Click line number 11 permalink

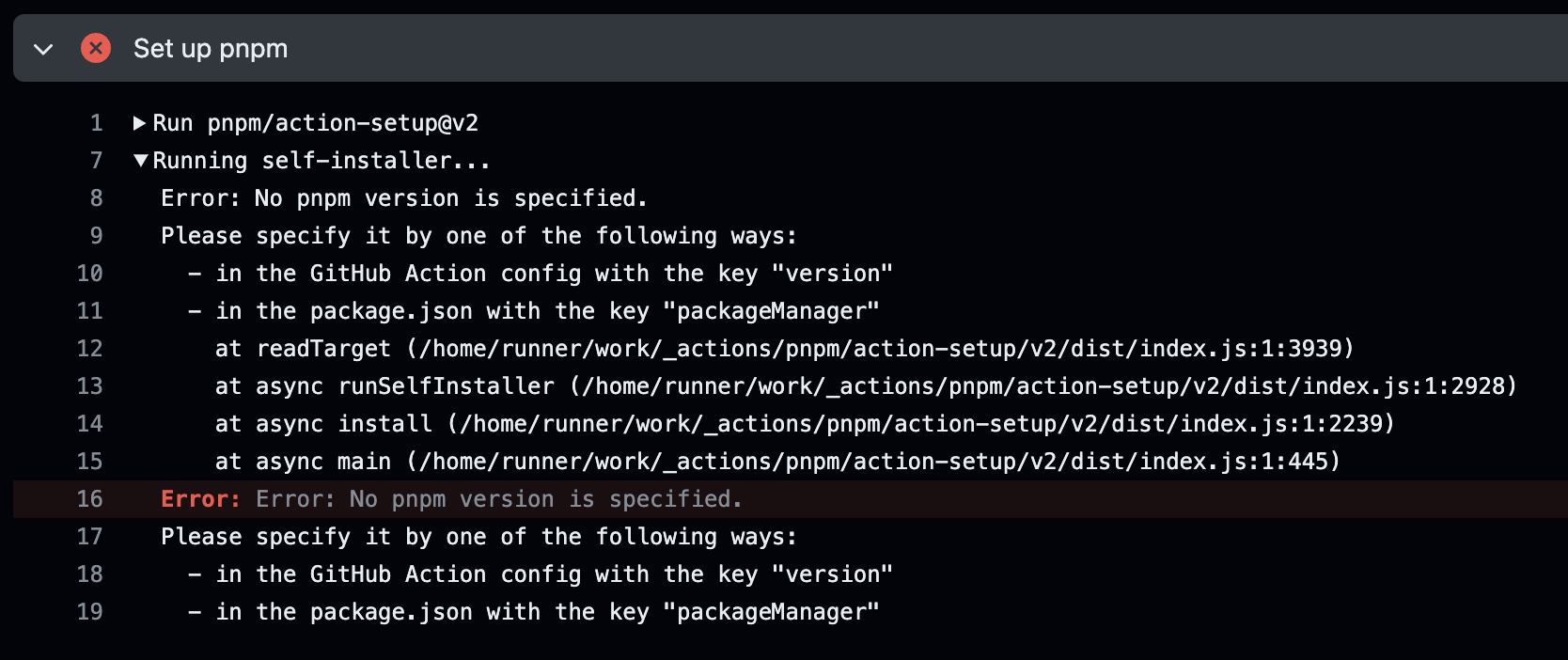tap(90, 311)
